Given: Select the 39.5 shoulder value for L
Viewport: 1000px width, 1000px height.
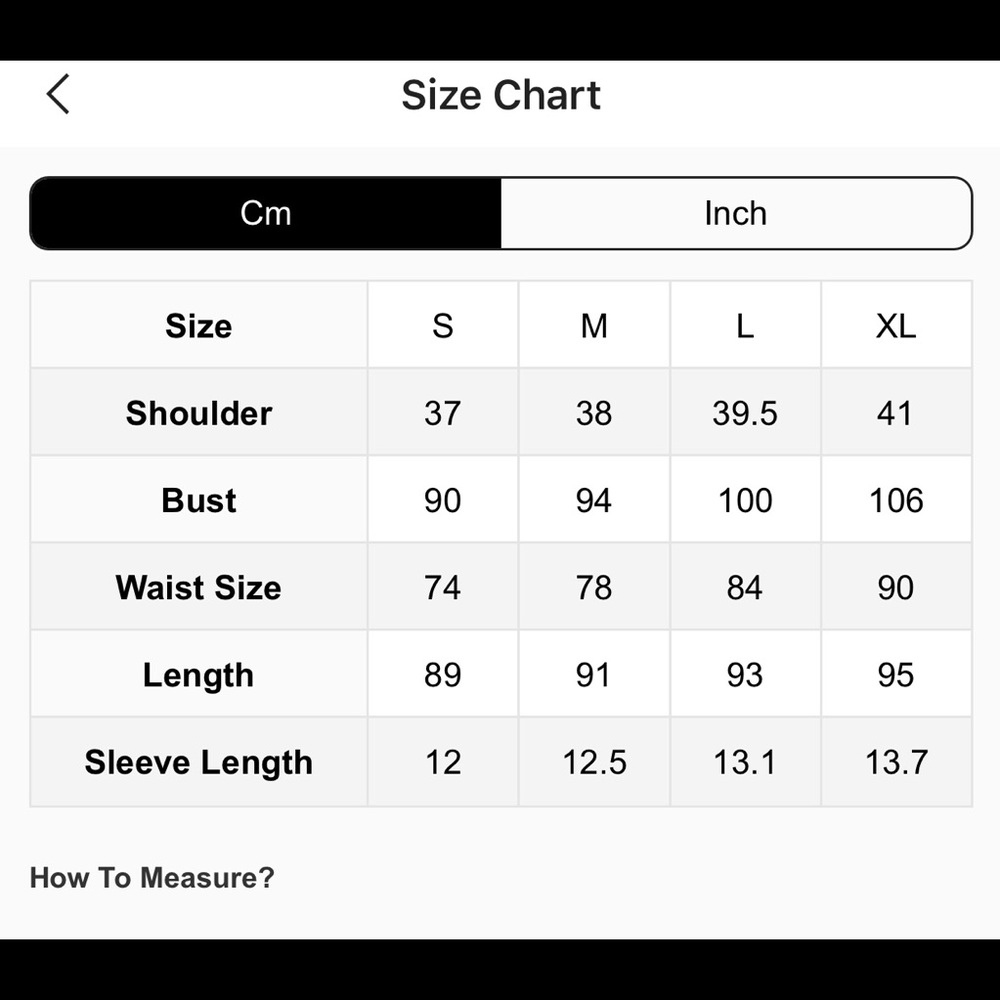Looking at the screenshot, I should [x=745, y=413].
